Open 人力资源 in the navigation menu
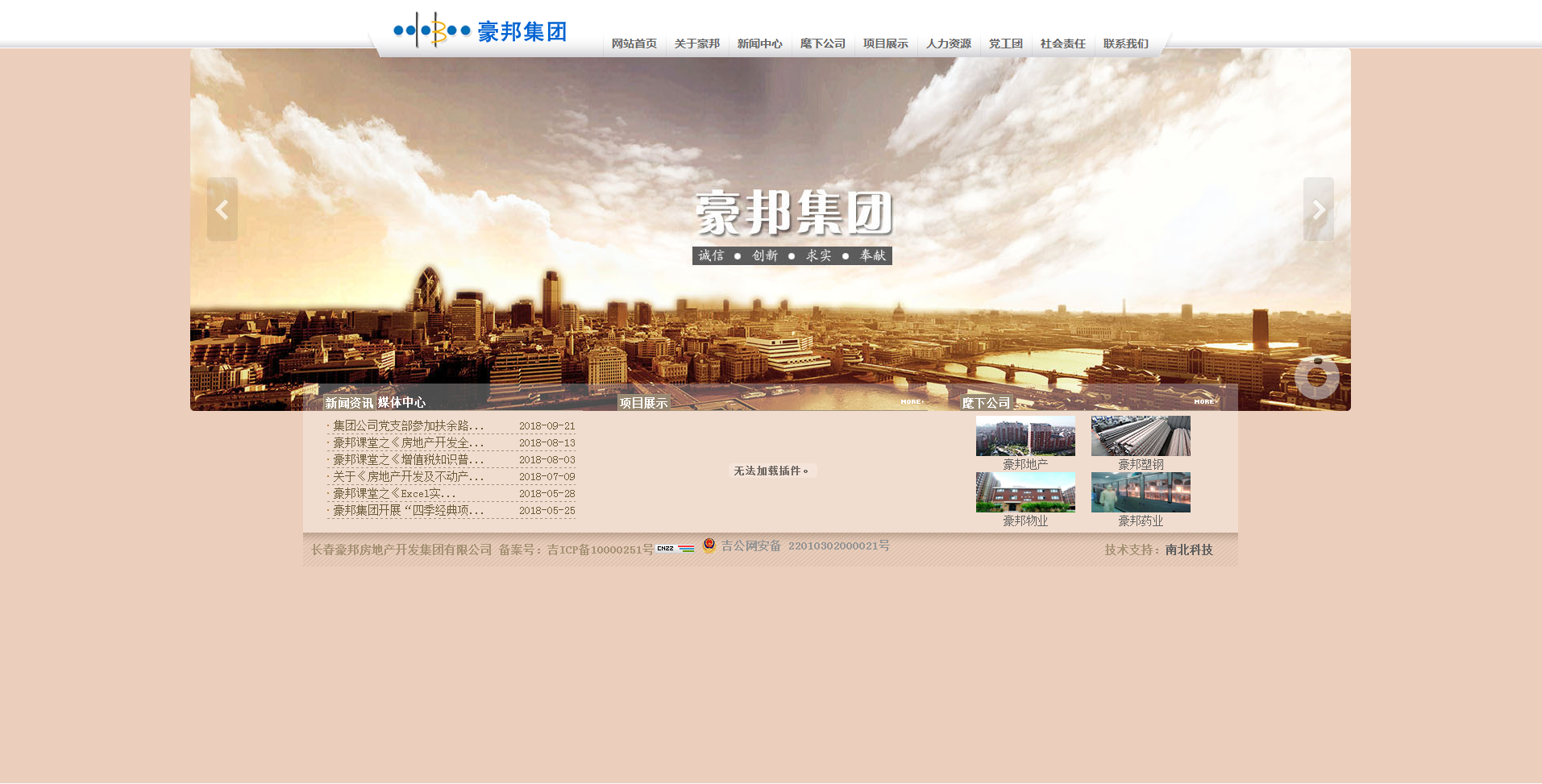This screenshot has width=1542, height=784. (948, 44)
